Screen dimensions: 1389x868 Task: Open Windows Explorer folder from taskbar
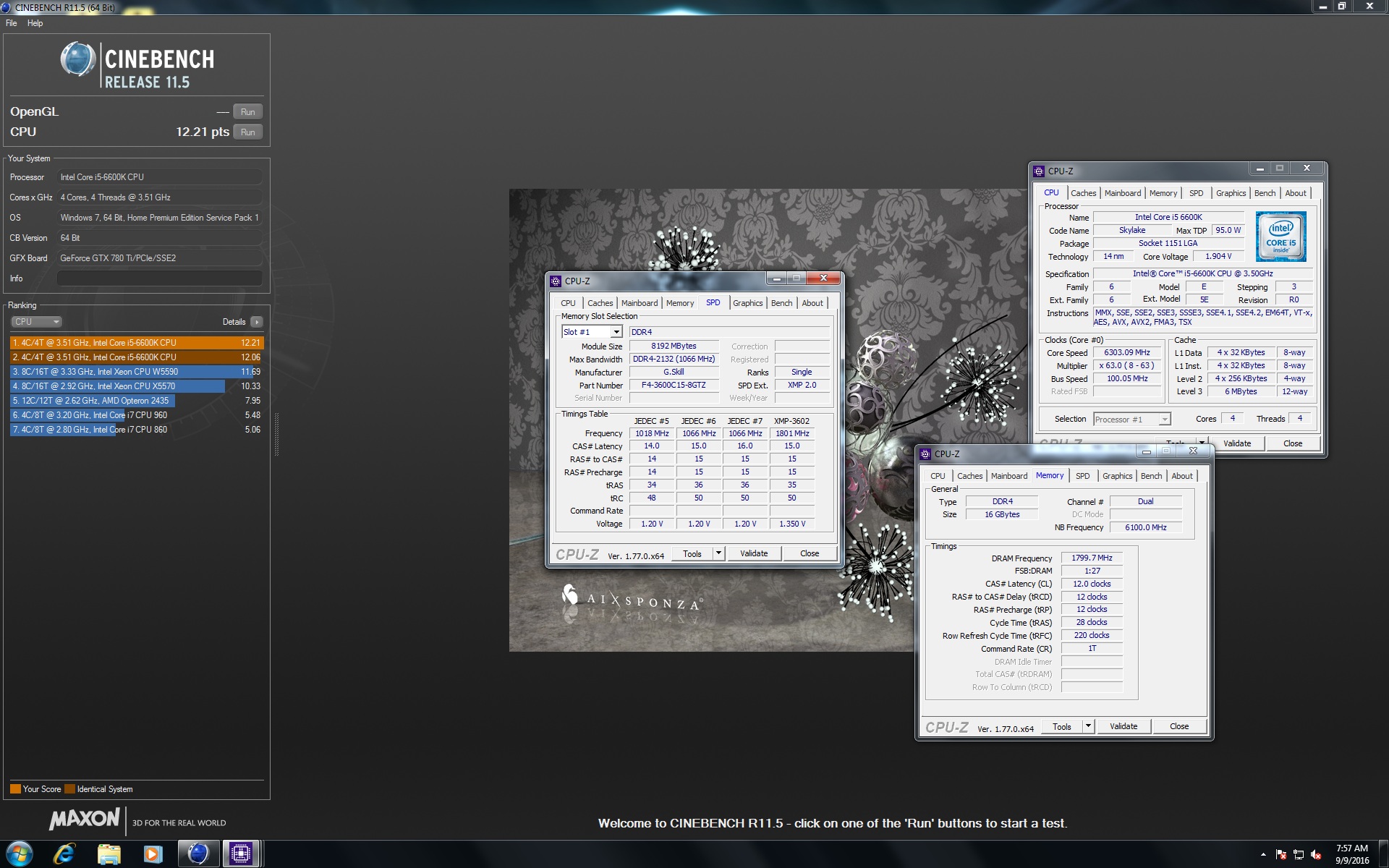pos(109,854)
